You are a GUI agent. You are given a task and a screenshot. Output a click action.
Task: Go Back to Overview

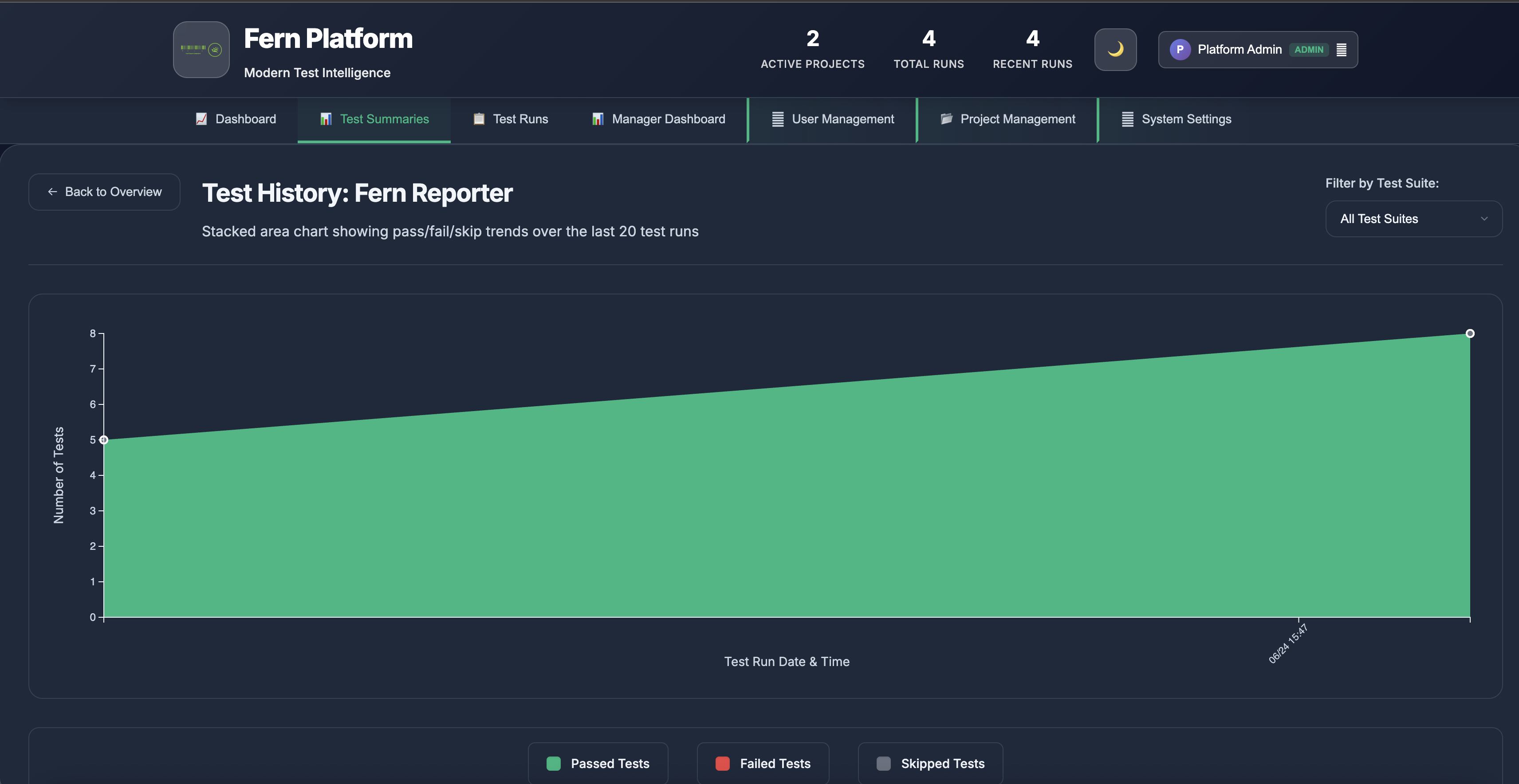click(104, 192)
